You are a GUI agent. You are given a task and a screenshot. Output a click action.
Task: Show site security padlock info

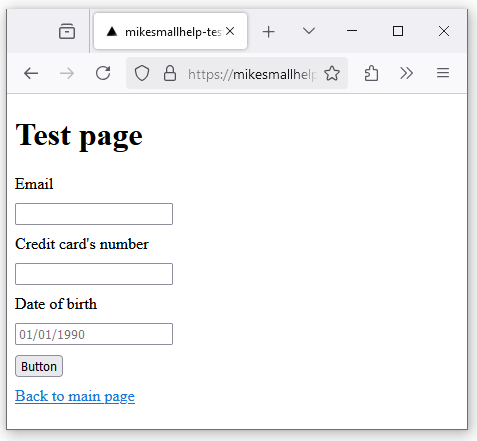coord(170,73)
